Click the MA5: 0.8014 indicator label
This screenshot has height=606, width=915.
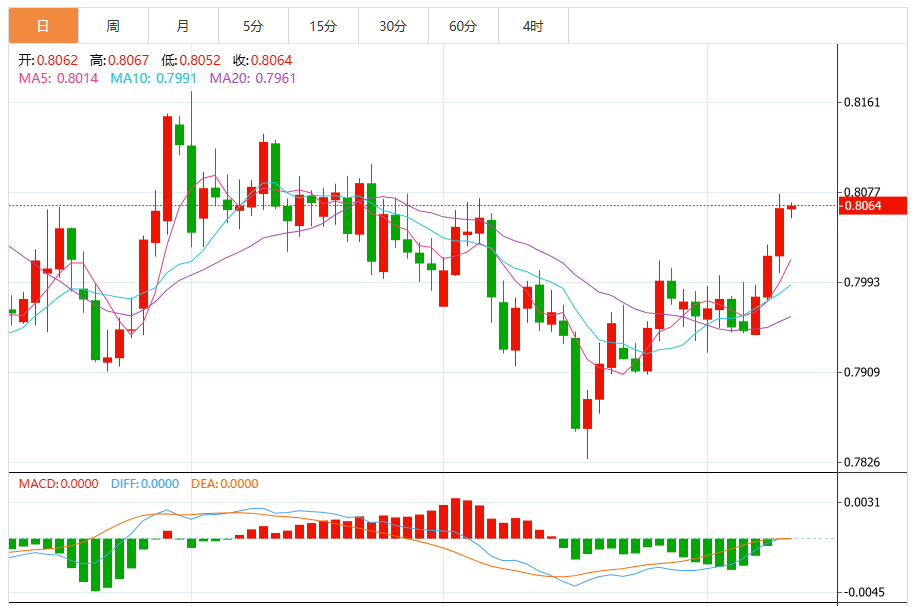pos(58,78)
